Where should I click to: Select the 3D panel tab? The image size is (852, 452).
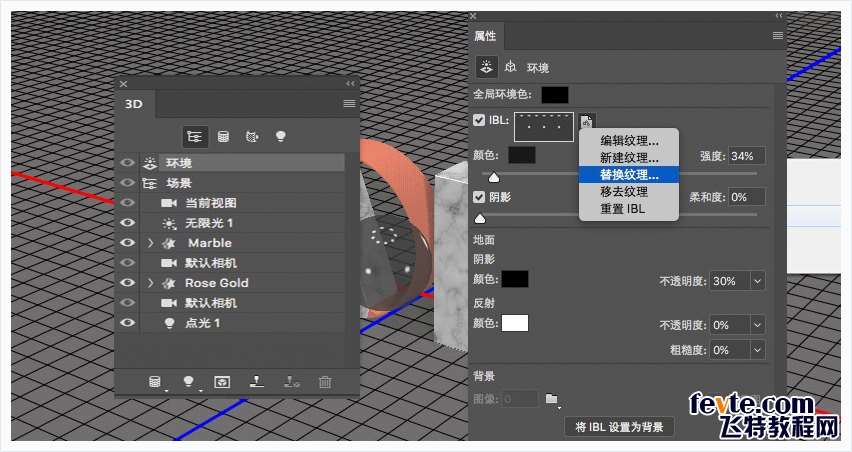[x=134, y=104]
